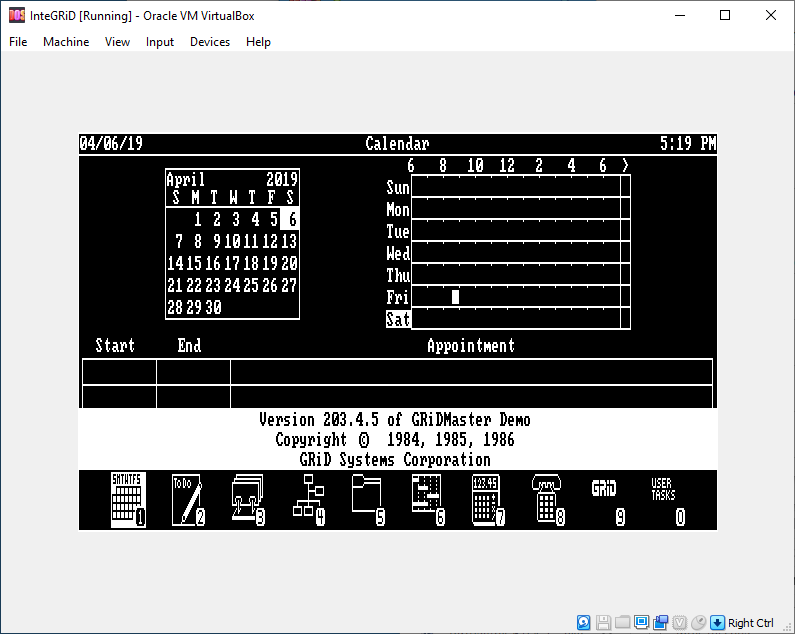Click the right arrow after 6 in timeline
Screen dimensions: 795x634
[625, 166]
